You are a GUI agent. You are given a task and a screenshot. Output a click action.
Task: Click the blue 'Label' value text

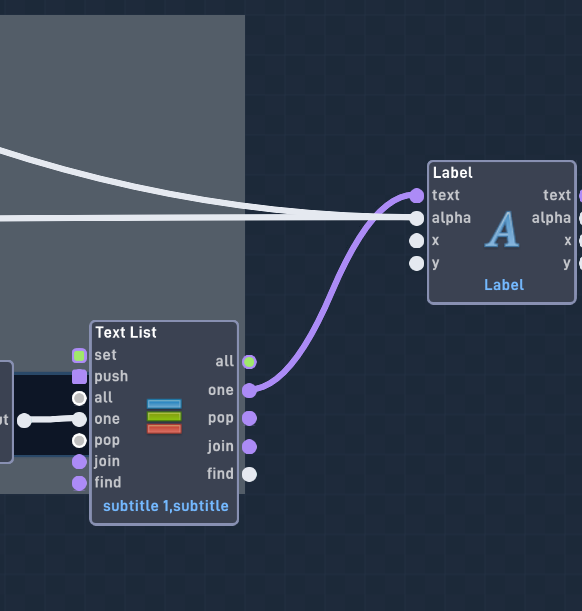504,285
